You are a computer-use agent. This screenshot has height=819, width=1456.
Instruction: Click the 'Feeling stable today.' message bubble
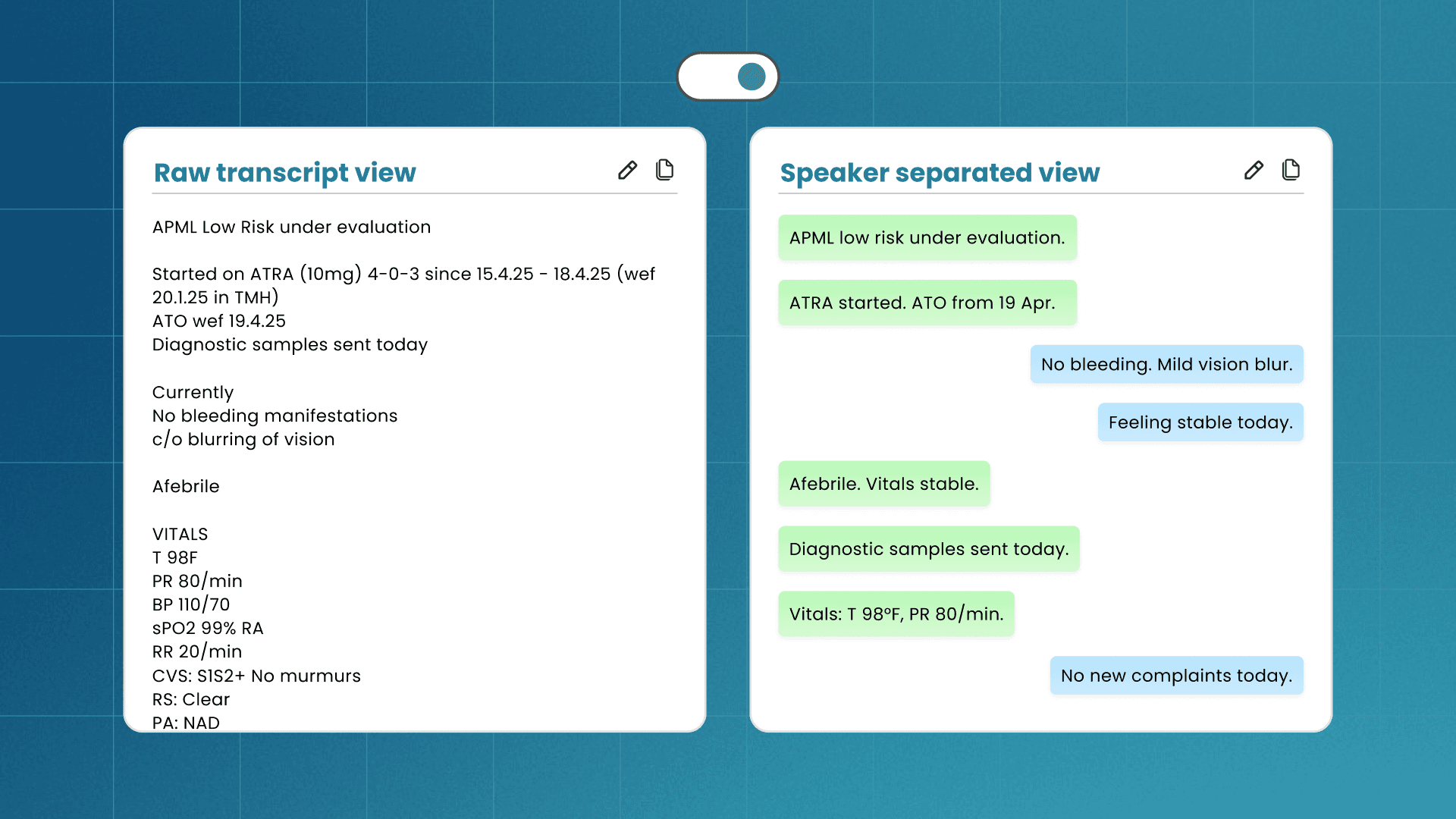tap(1200, 423)
